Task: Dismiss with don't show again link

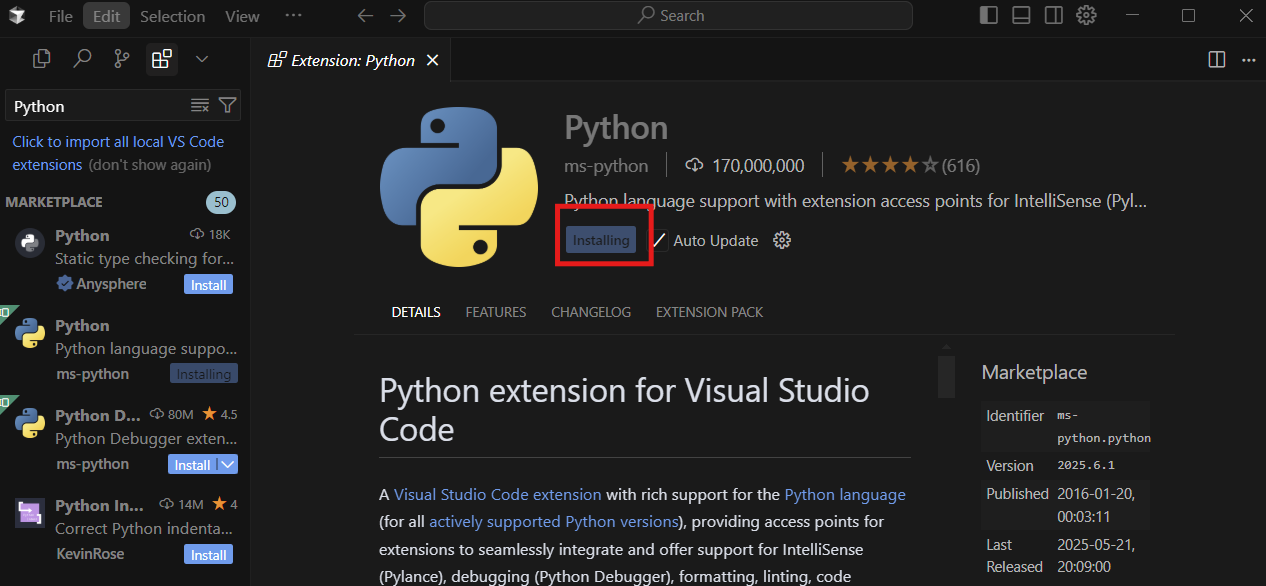Action: click(150, 165)
